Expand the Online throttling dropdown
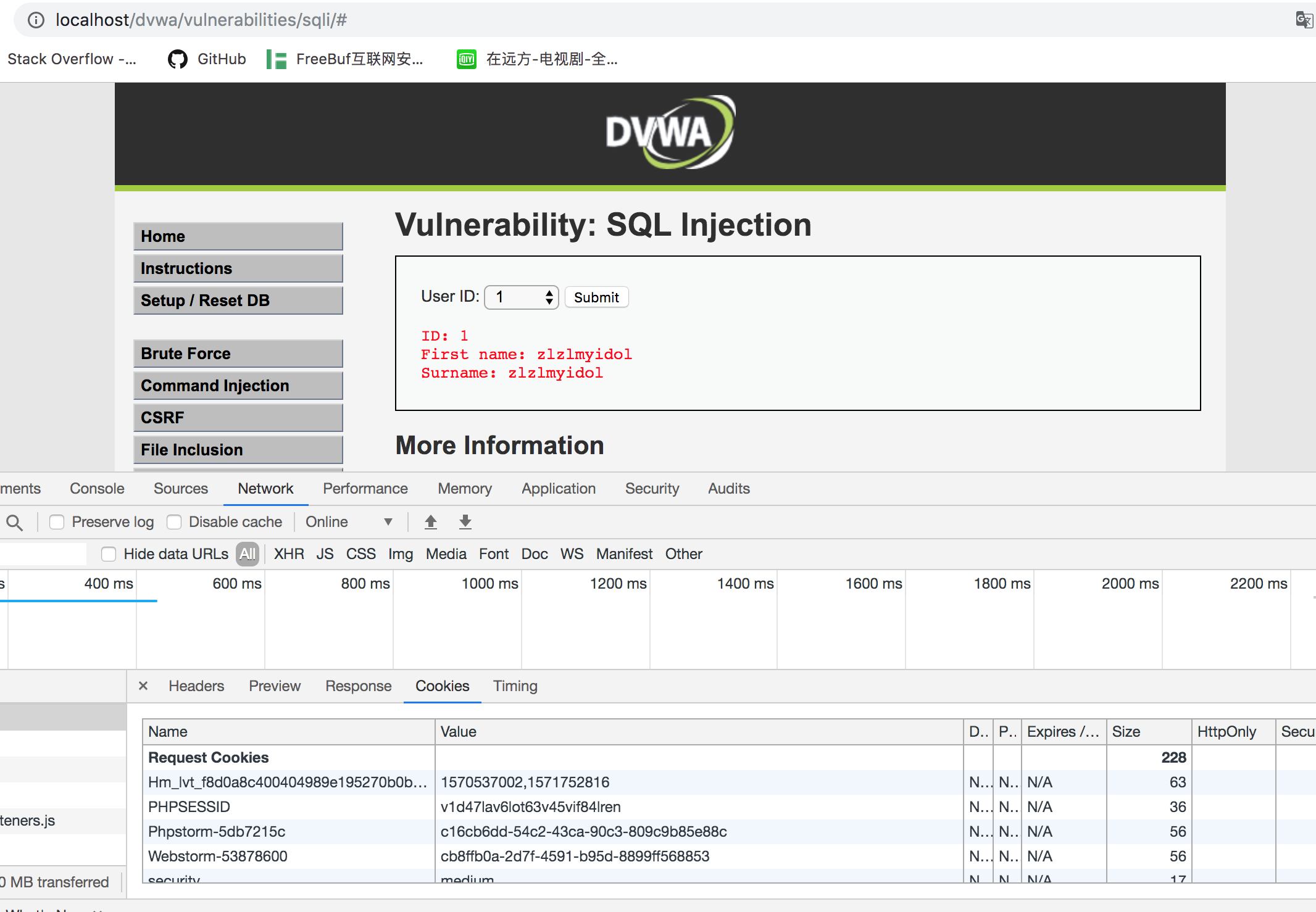The width and height of the screenshot is (1316, 912). 349,522
